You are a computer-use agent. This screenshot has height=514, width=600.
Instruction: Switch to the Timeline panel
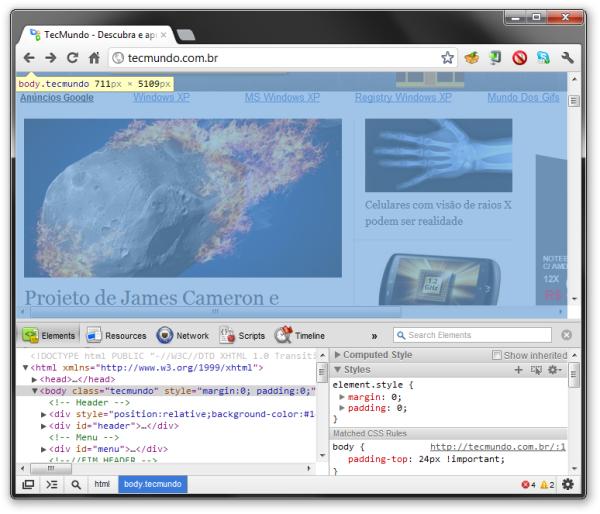(300, 336)
